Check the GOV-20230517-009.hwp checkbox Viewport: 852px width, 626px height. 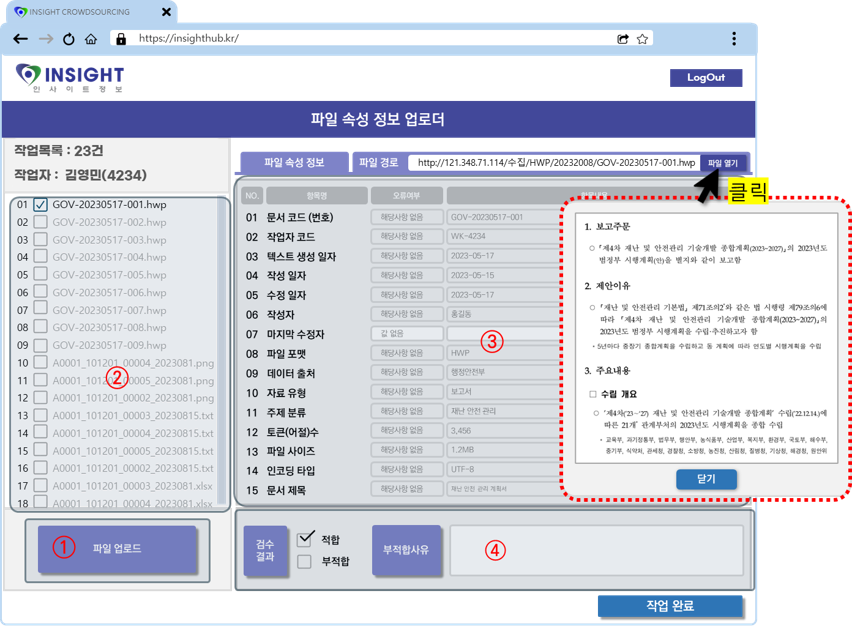[x=40, y=345]
